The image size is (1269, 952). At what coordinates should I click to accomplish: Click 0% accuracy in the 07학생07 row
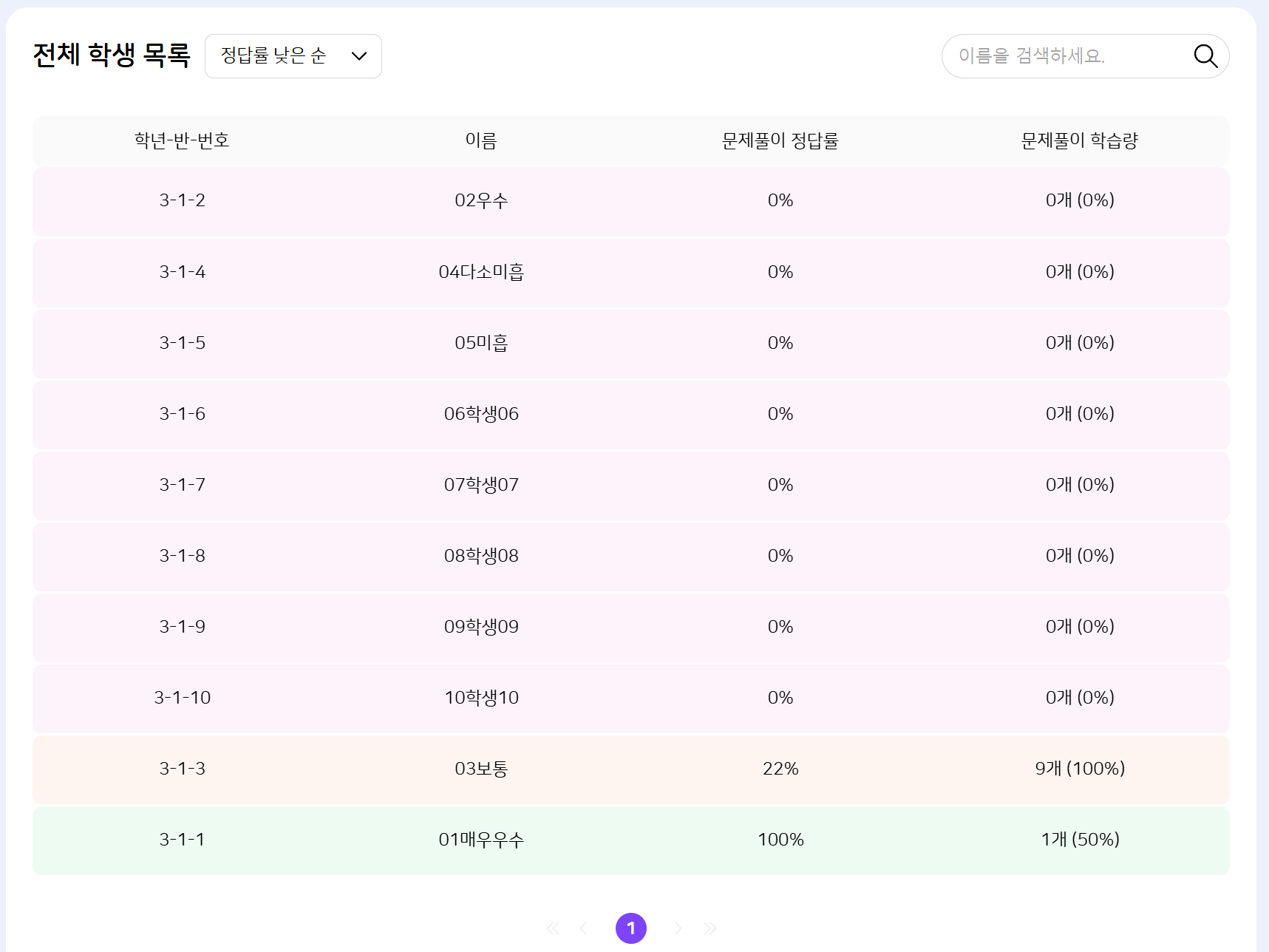[780, 485]
